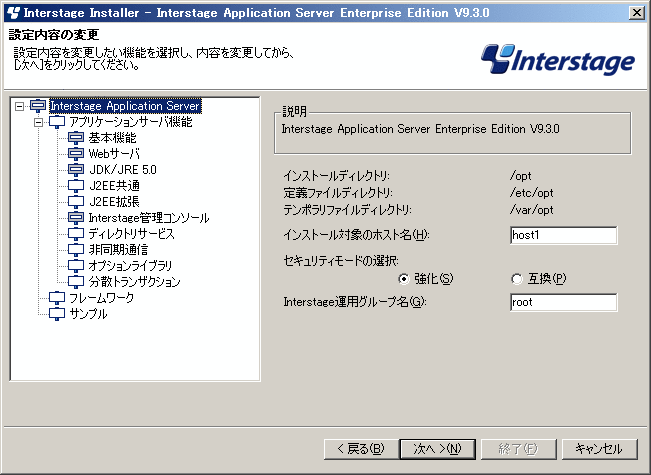Select the ディレクトリサービス tree label

point(131,234)
